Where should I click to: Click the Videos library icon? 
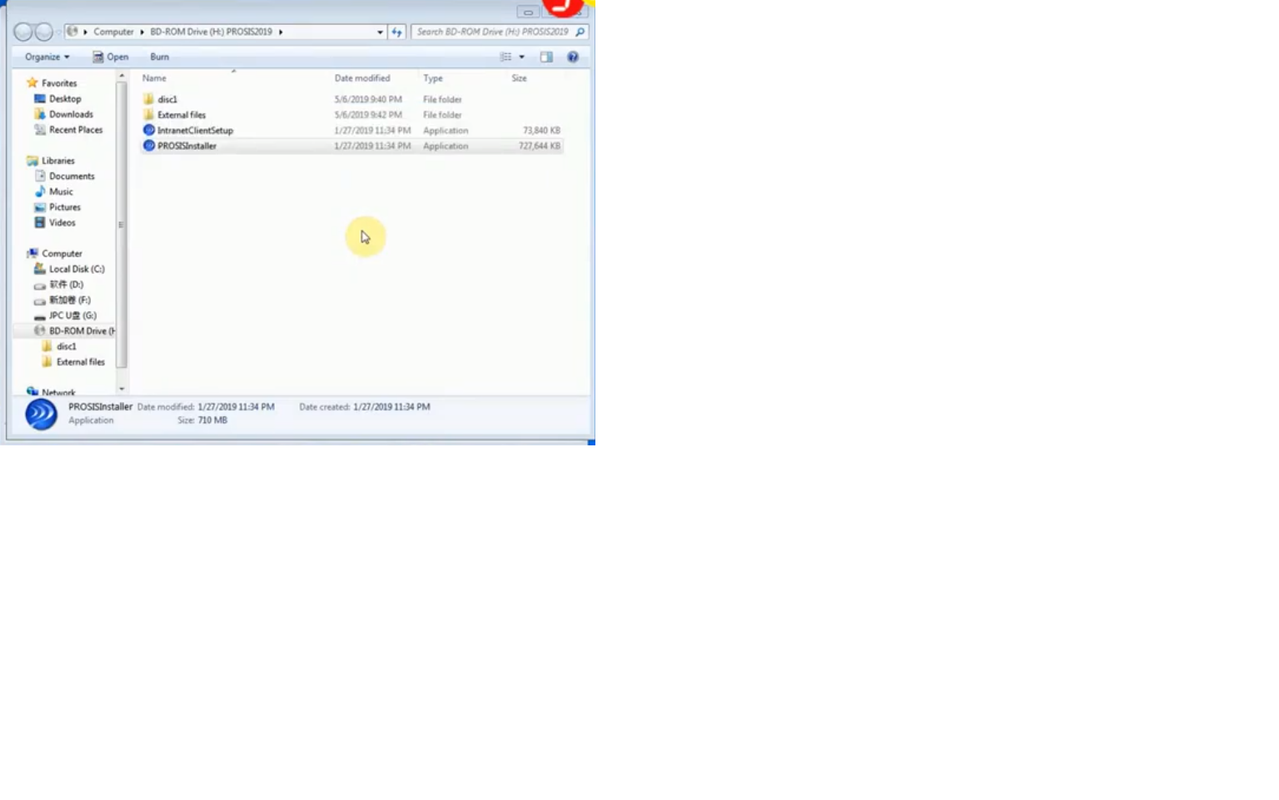(x=40, y=223)
